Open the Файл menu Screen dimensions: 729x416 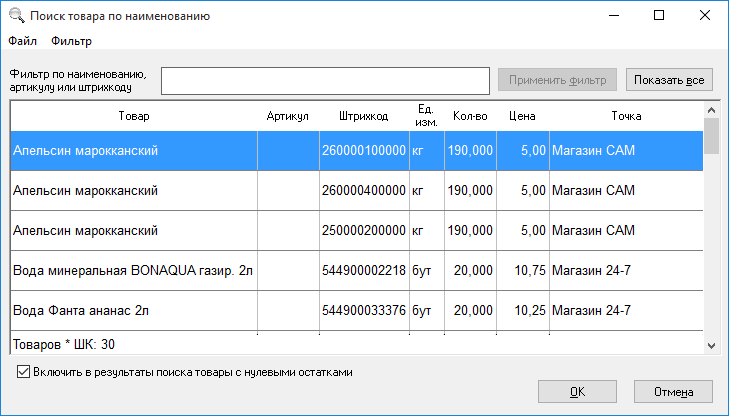pos(22,41)
